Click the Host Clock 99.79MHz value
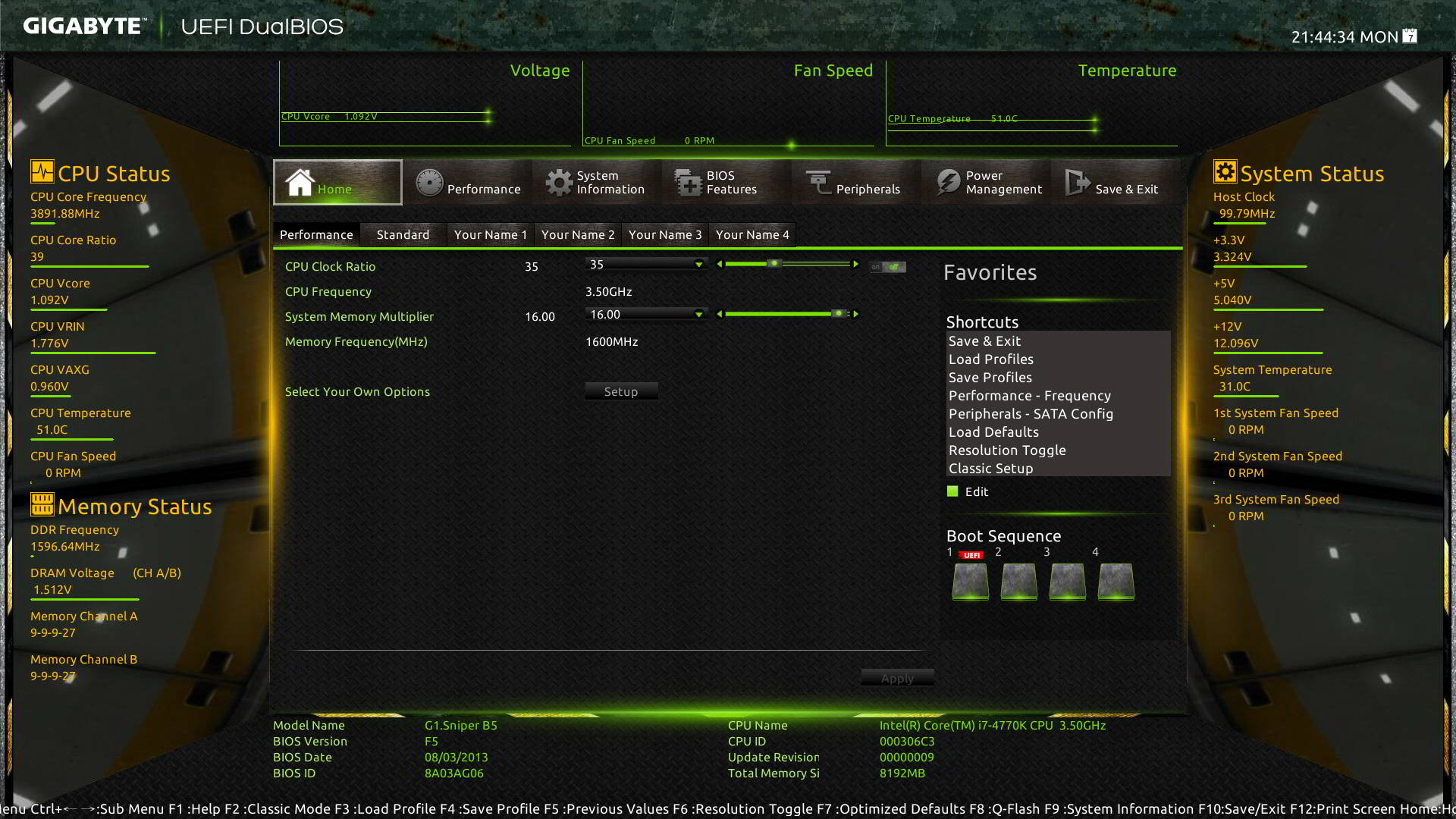Viewport: 1456px width, 819px height. [x=1247, y=214]
